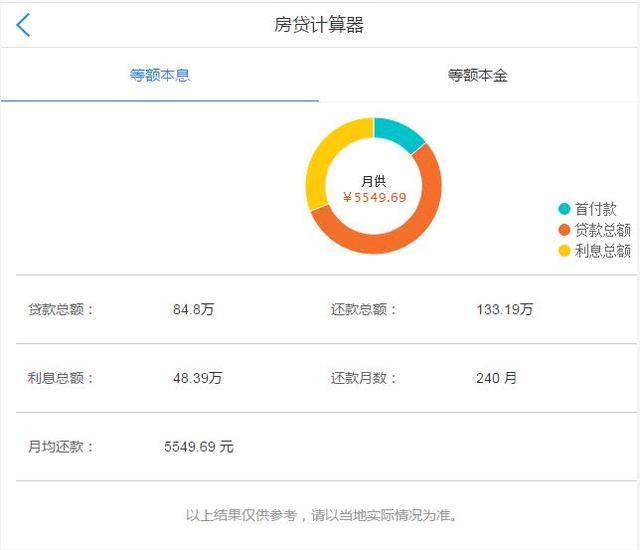
Task: Select the 利息总额 legend label in the chart
Action: tap(602, 251)
